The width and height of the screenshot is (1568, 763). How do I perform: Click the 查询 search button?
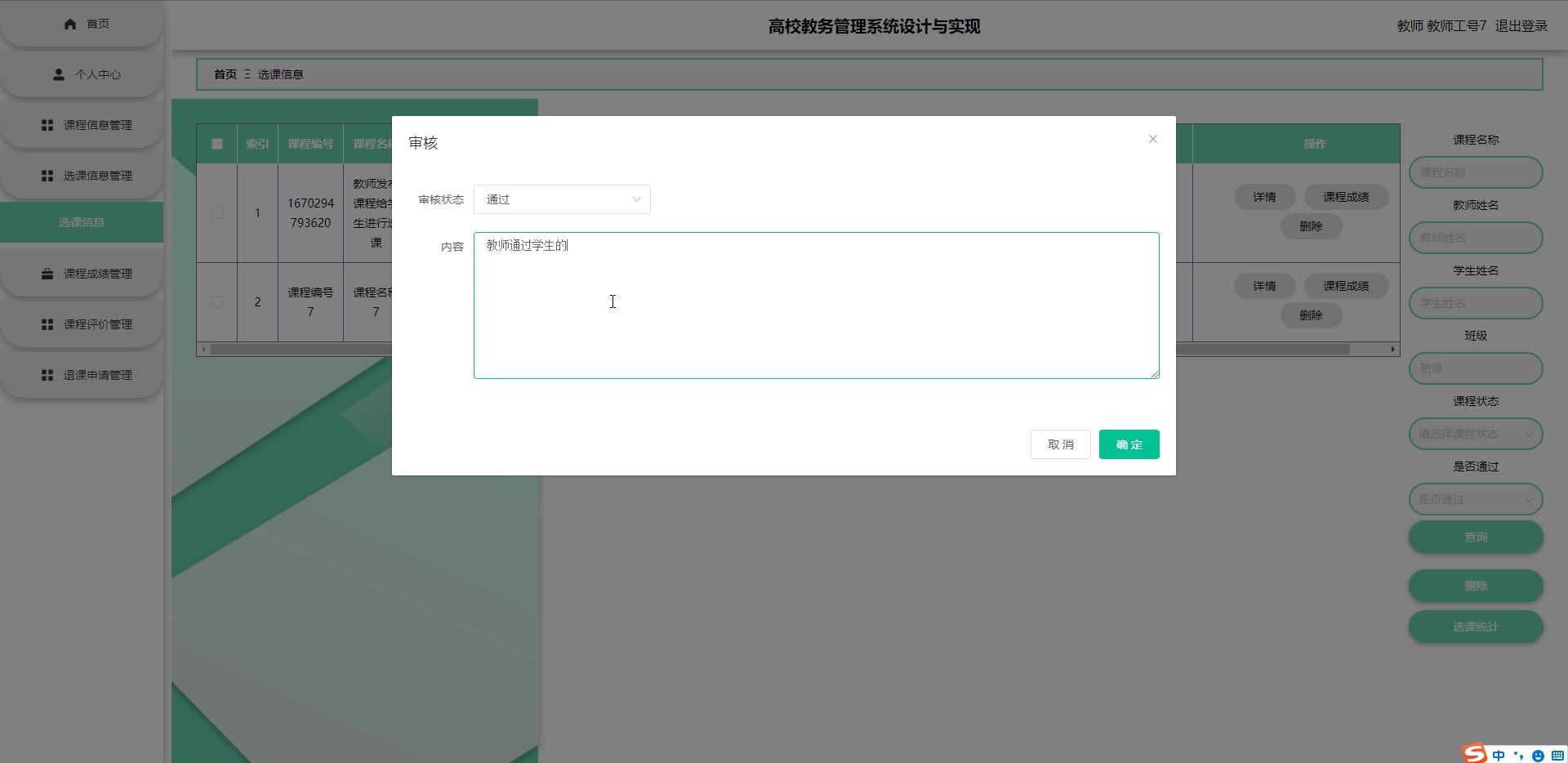[1476, 537]
